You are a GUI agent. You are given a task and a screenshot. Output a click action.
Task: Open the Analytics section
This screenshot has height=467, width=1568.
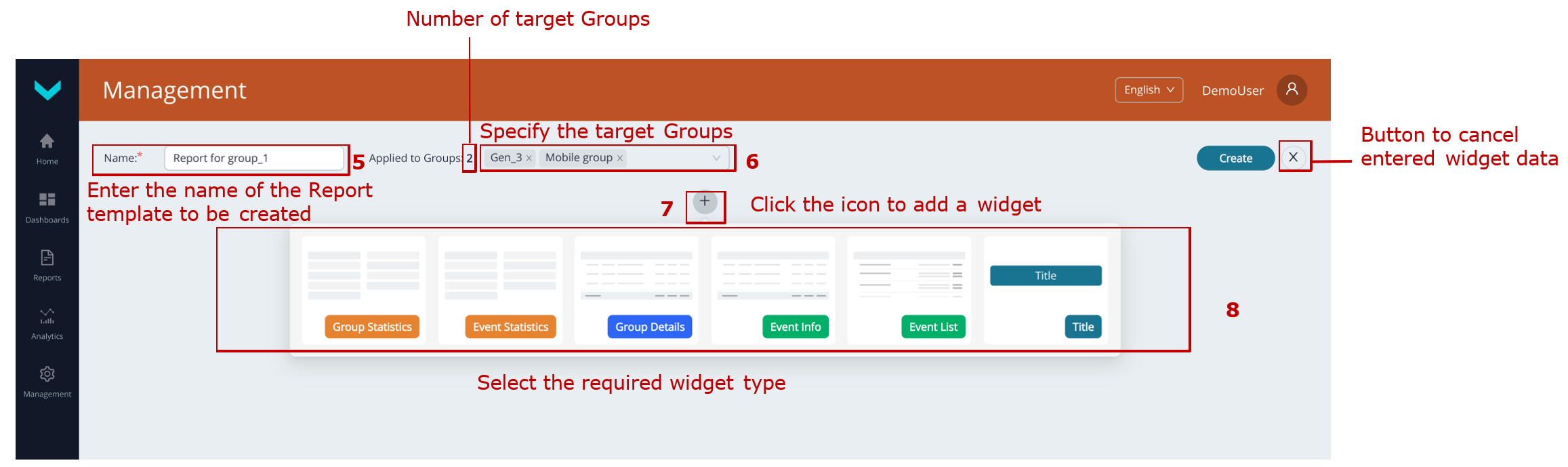click(47, 323)
